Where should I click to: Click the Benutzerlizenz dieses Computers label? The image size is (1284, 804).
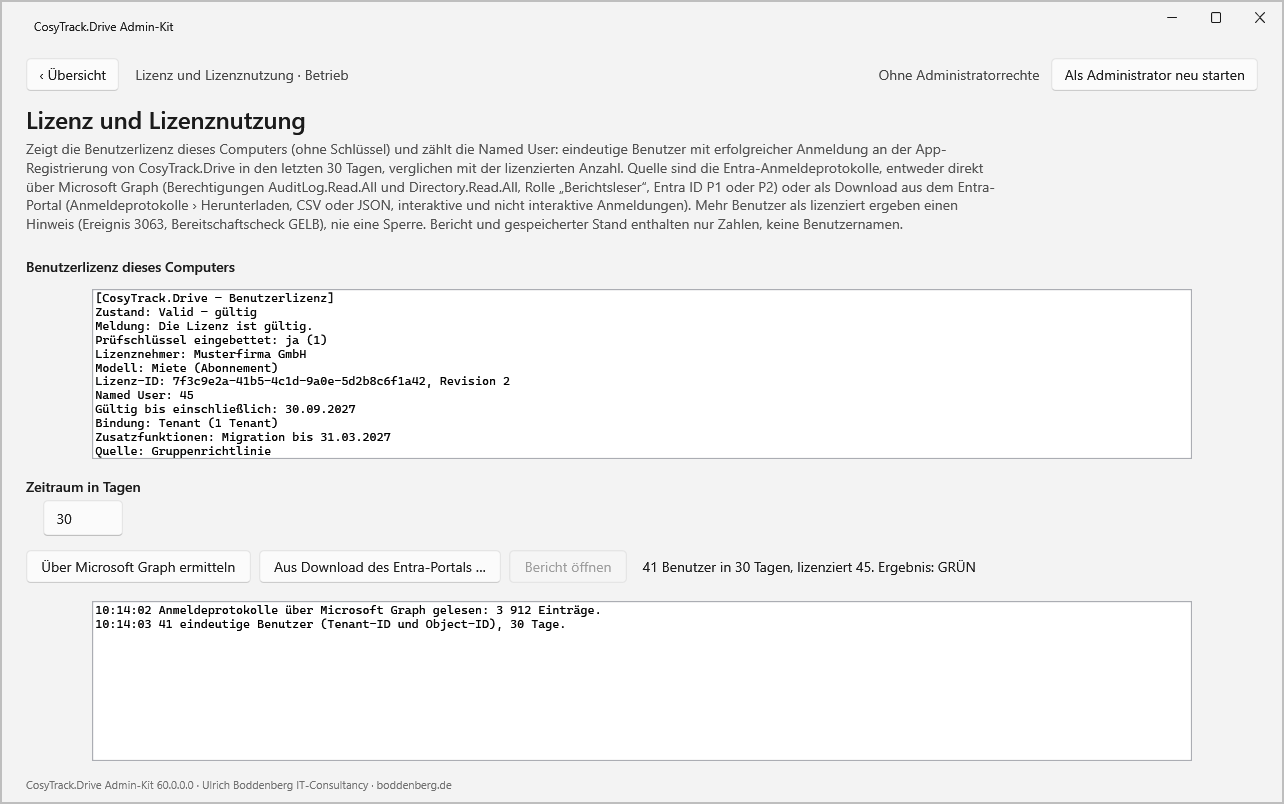point(131,267)
